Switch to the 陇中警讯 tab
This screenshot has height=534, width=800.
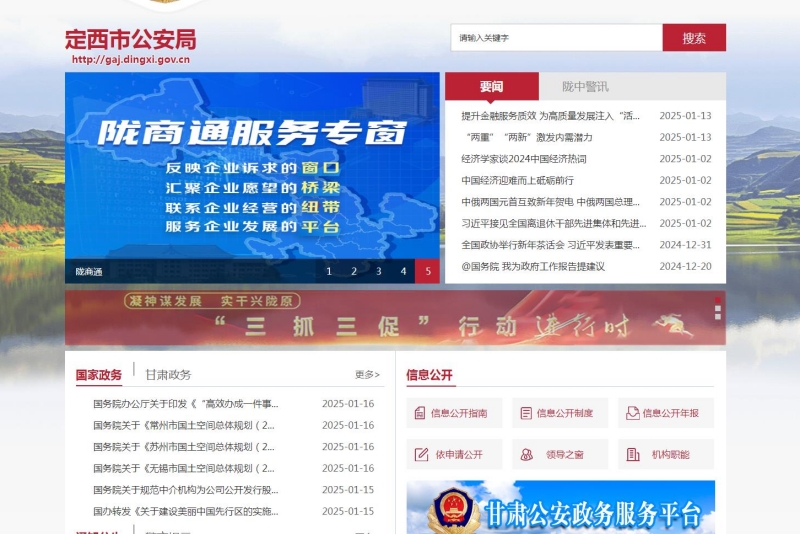585,87
